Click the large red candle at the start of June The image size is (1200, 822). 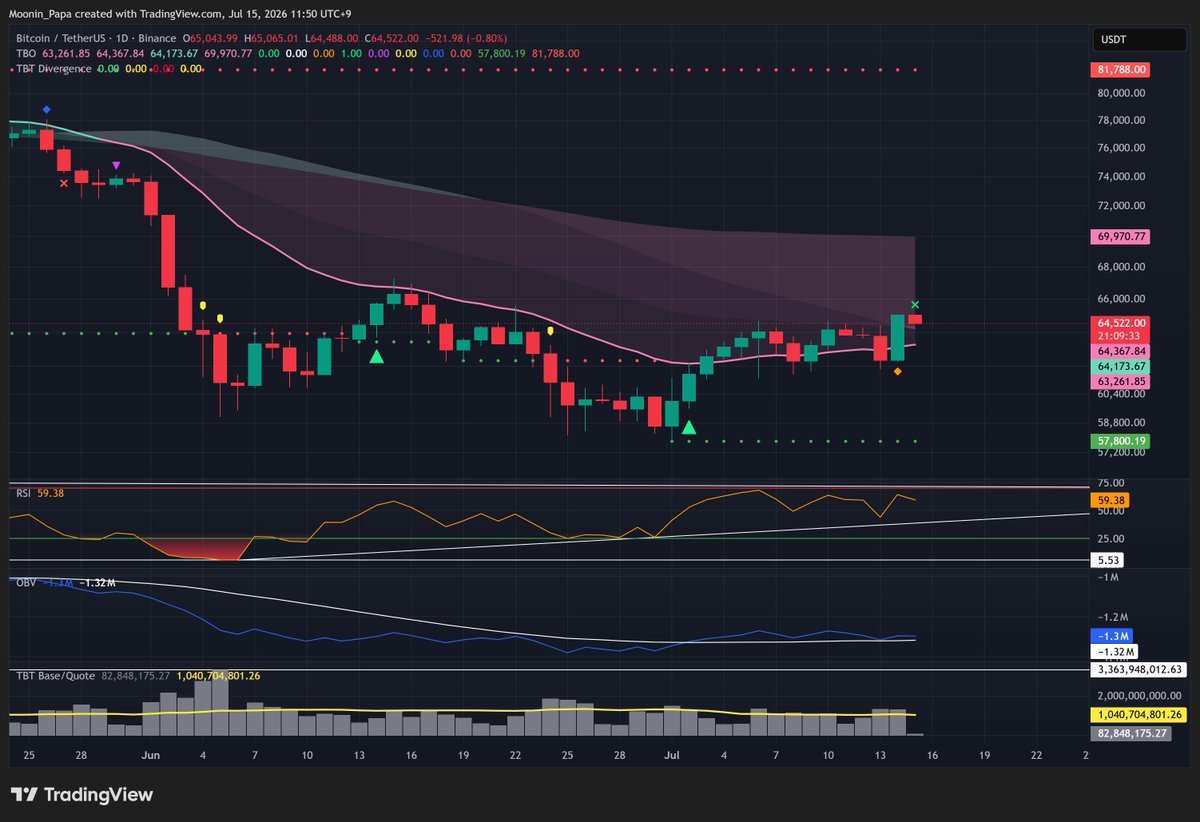click(x=167, y=250)
